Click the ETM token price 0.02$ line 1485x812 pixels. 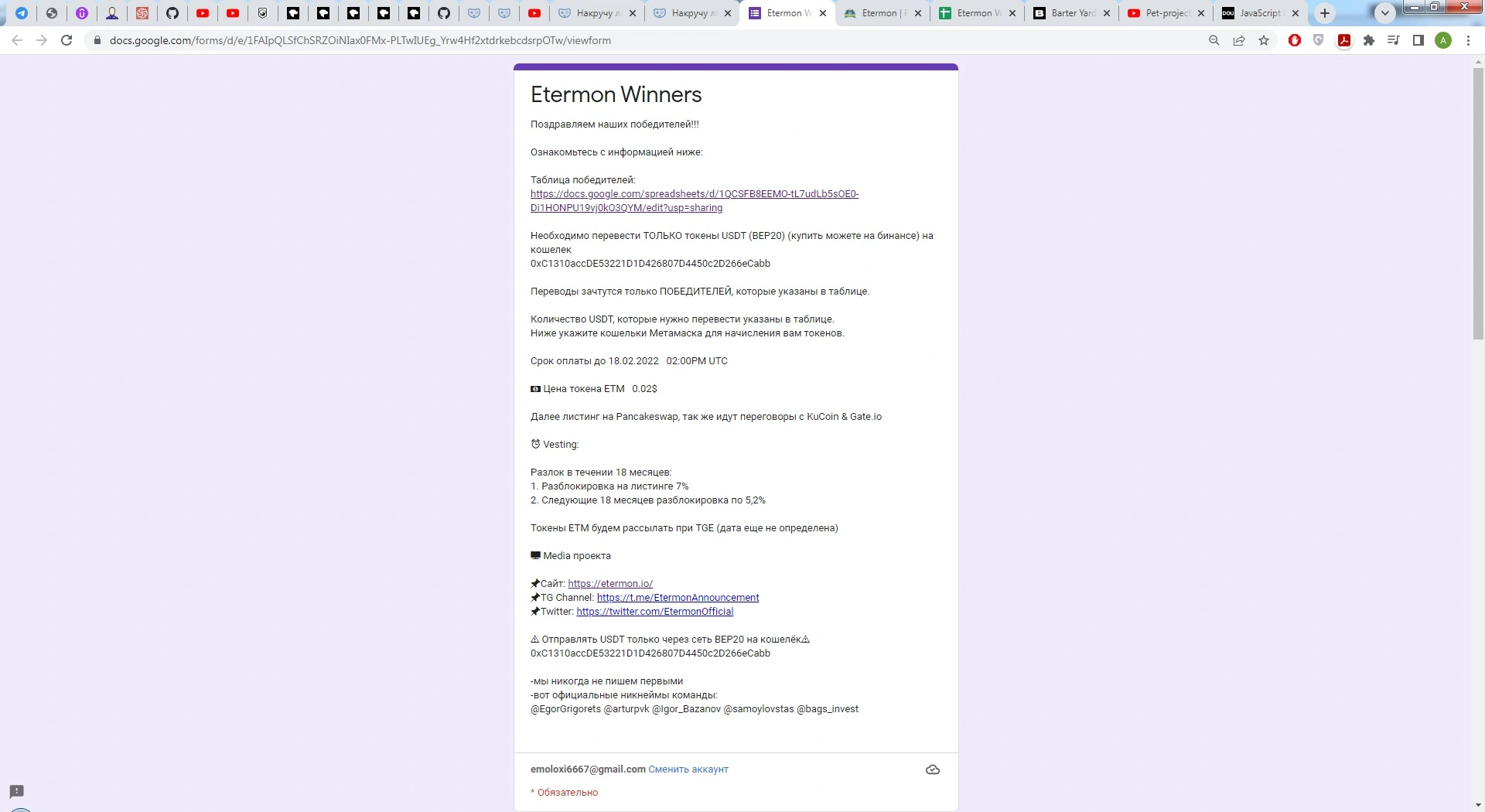594,389
